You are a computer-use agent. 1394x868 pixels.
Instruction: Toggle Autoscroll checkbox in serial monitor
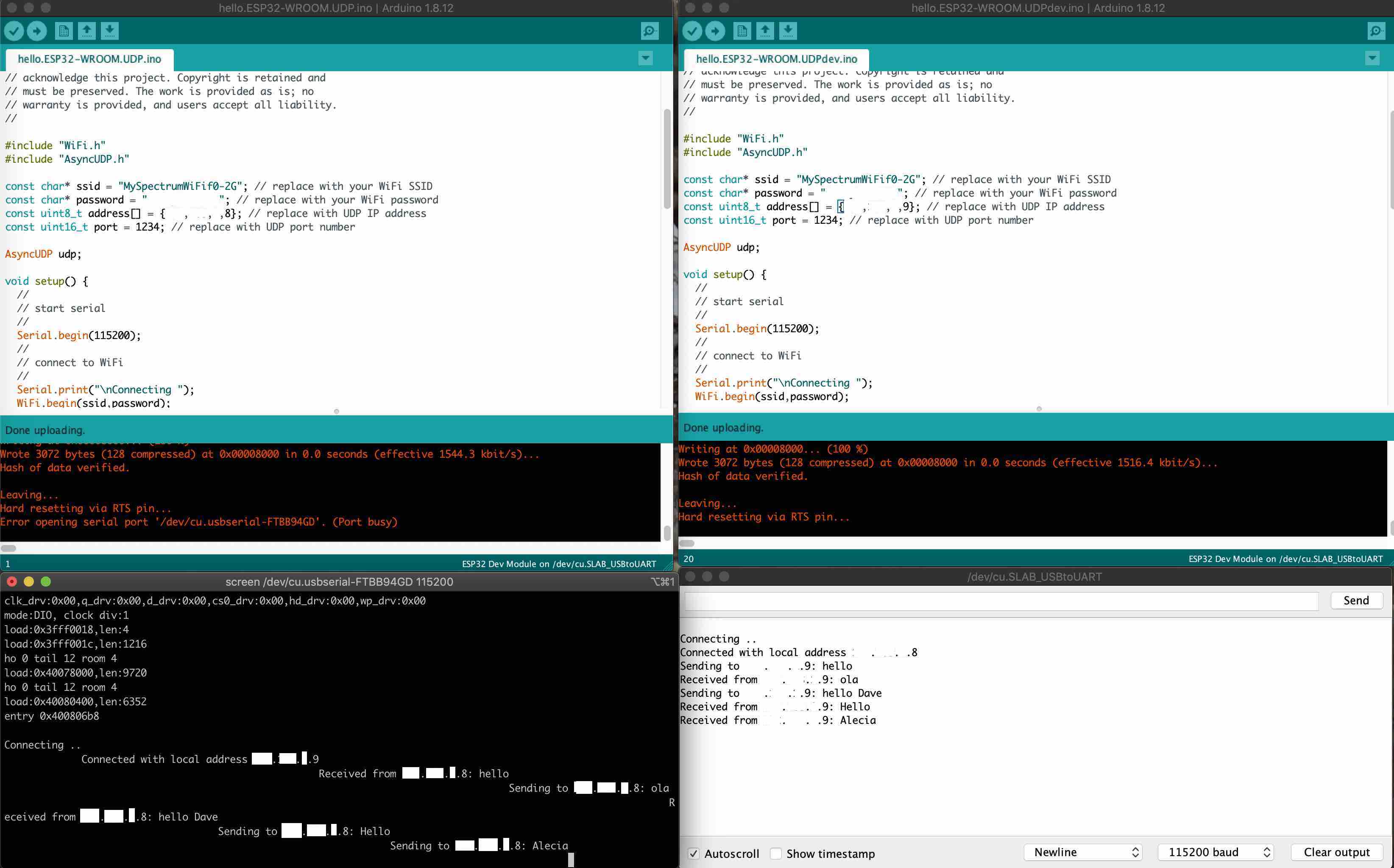694,853
